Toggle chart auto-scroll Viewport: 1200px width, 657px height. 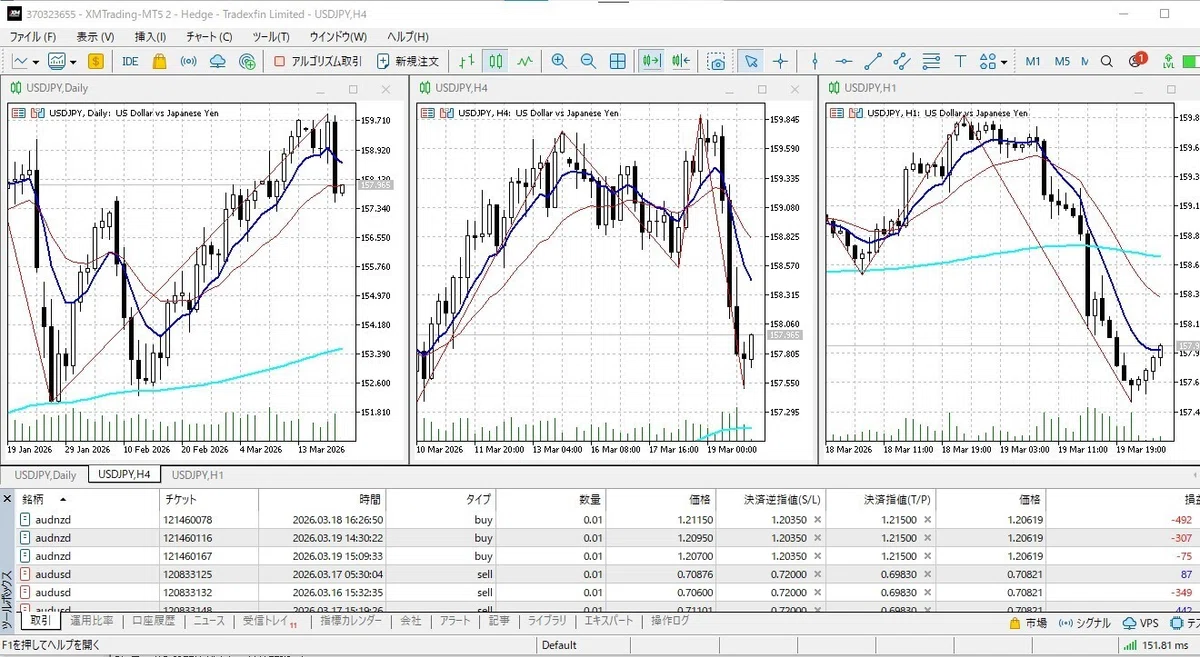point(652,61)
